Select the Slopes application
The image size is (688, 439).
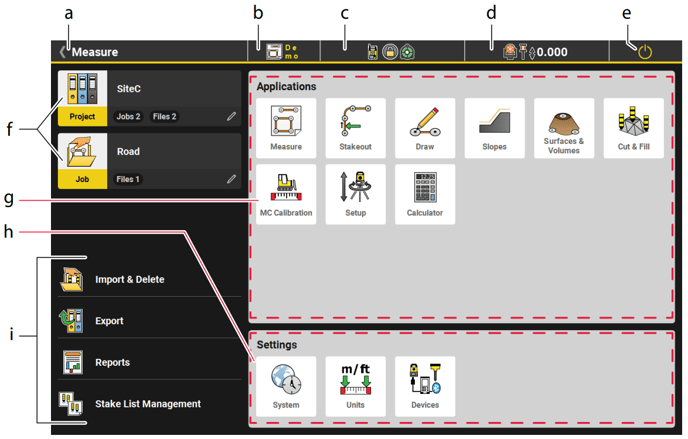pyautogui.click(x=494, y=127)
